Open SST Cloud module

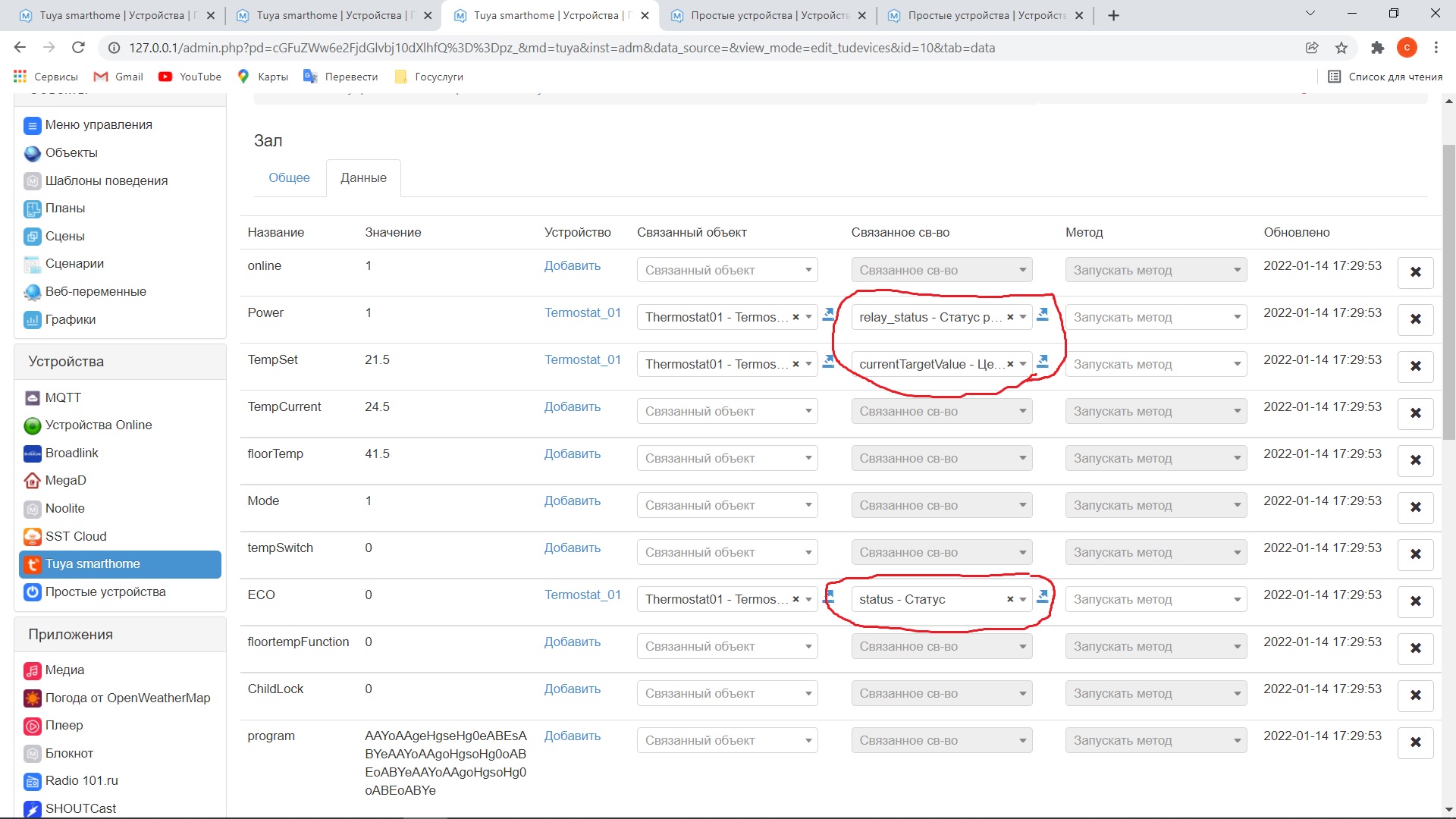point(75,536)
